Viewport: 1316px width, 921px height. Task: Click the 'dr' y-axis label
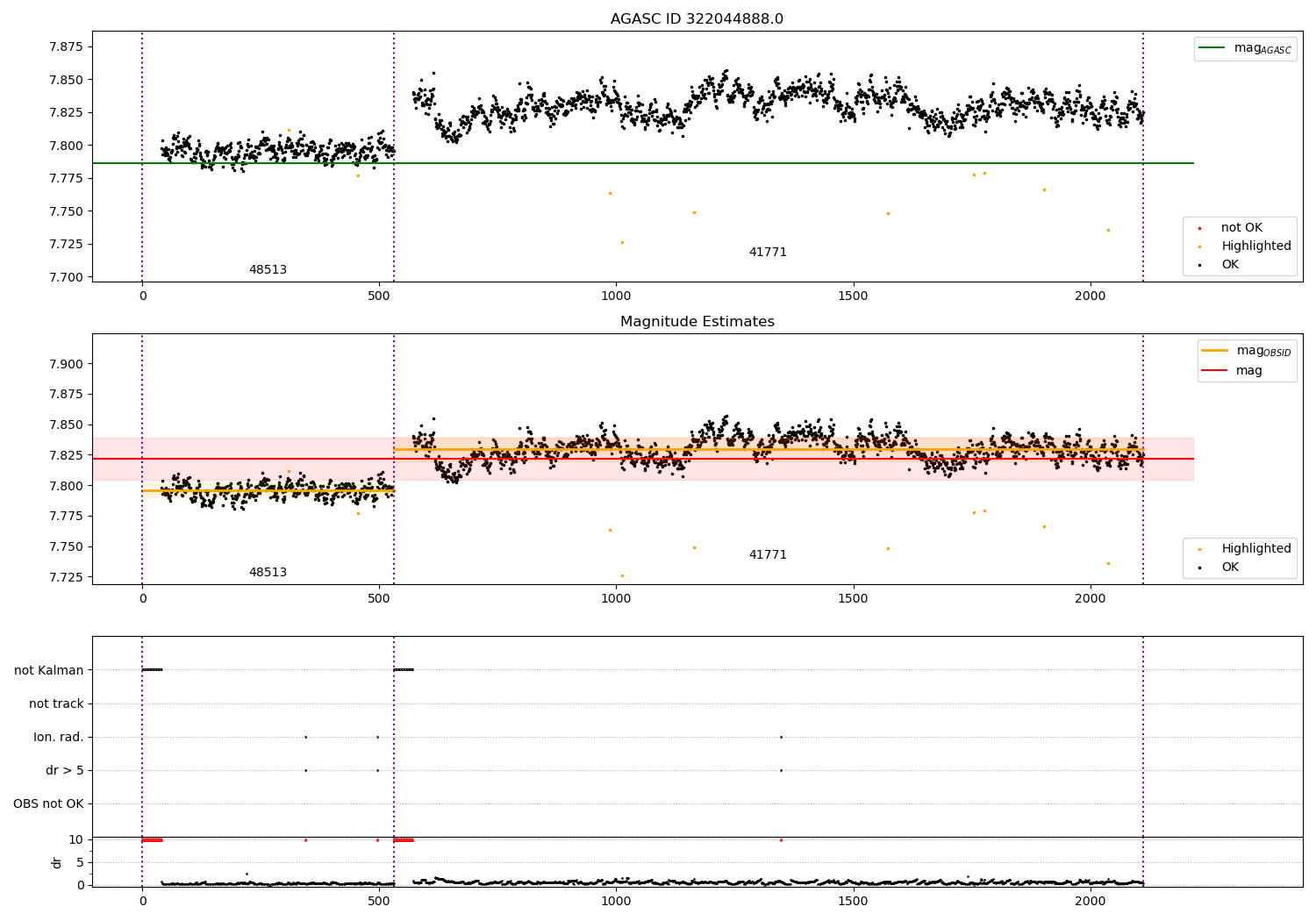tap(57, 863)
